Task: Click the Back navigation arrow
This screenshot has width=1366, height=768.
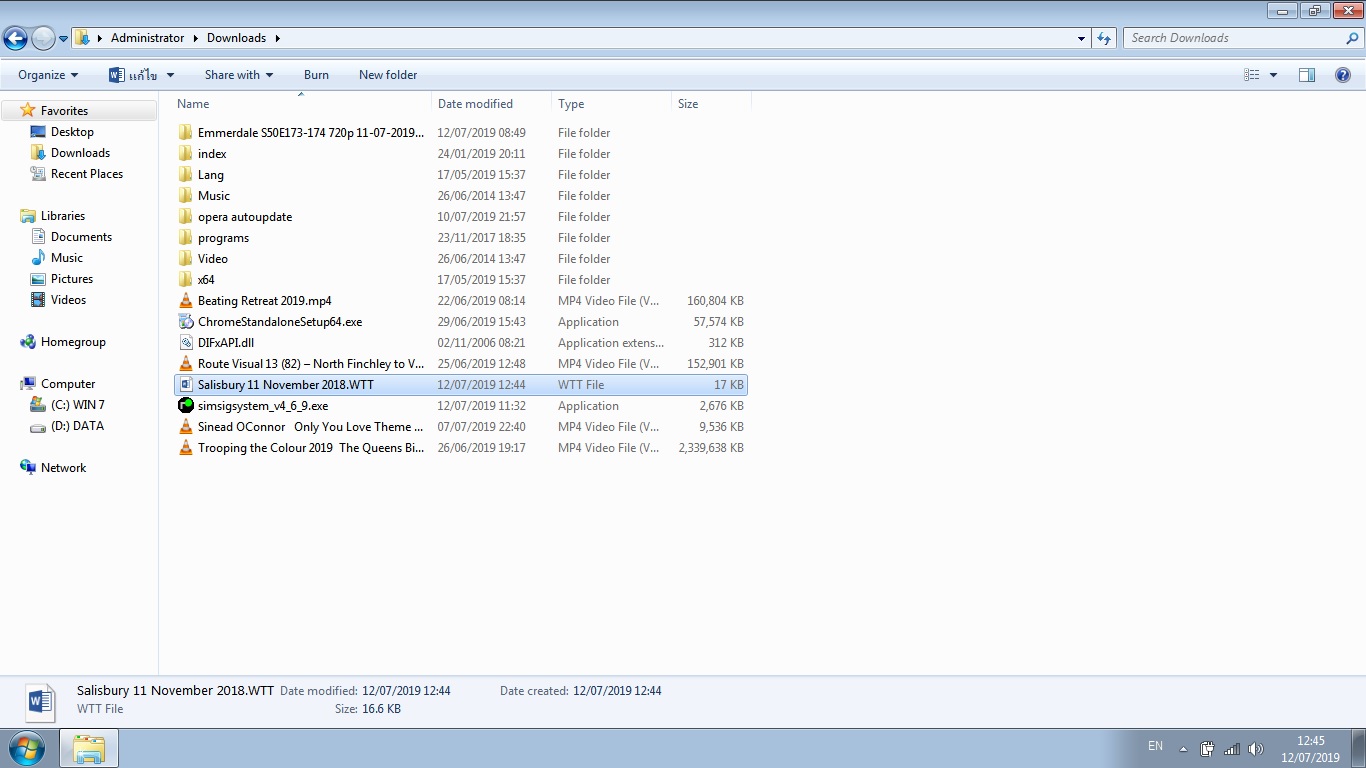Action: tap(15, 38)
